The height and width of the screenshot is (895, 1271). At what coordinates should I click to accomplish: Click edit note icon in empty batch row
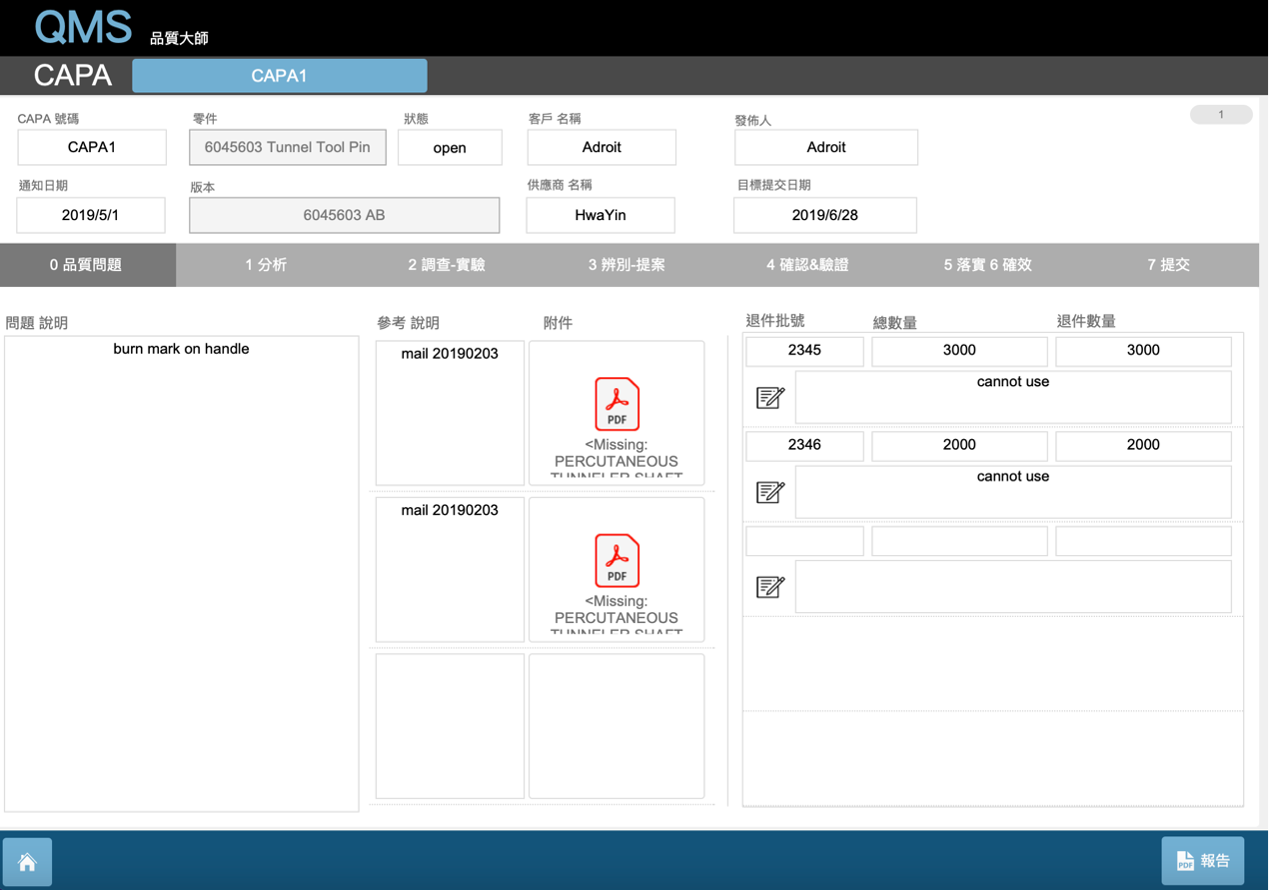[x=770, y=587]
